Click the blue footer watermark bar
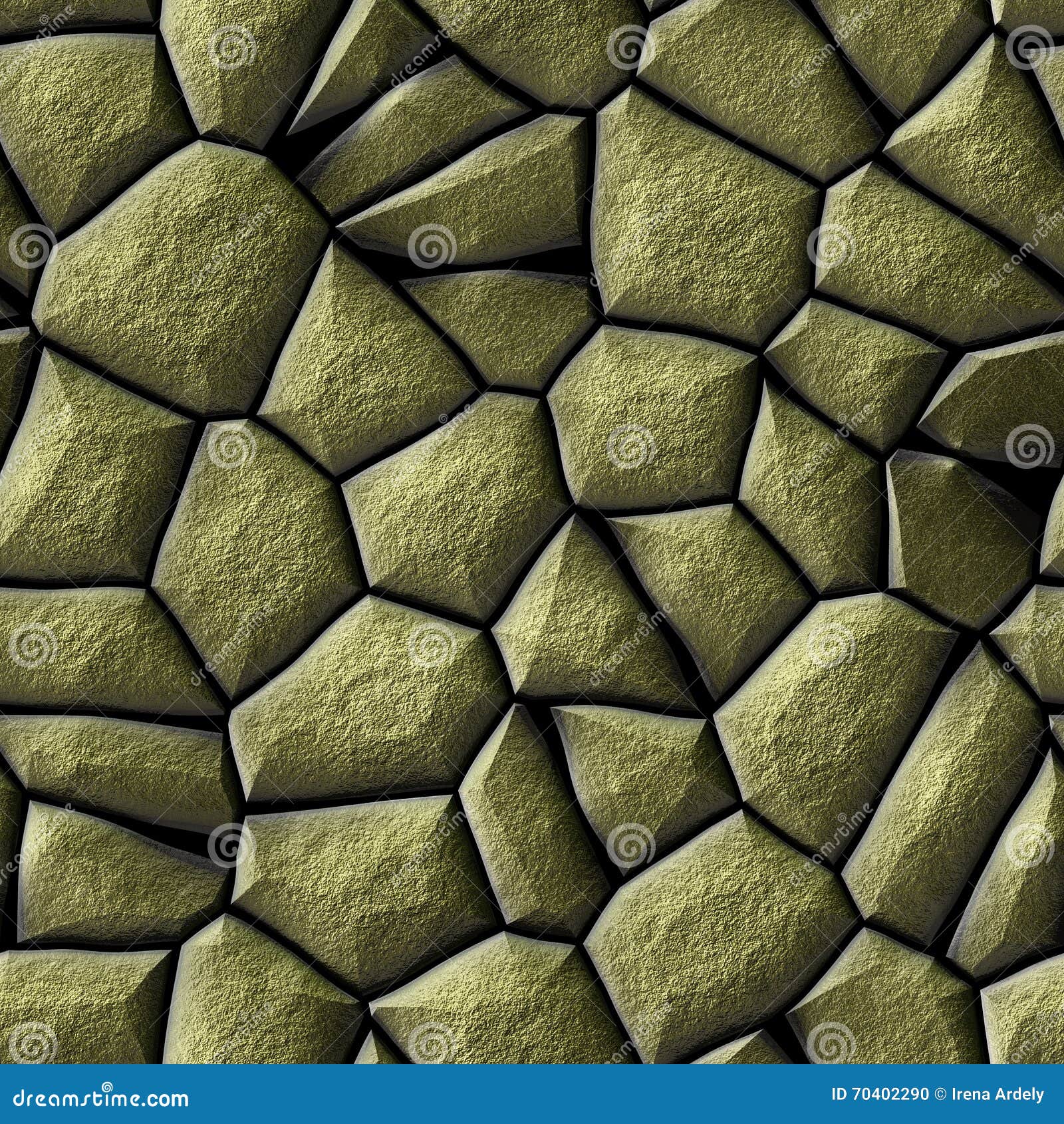The width and height of the screenshot is (1064, 1124). tap(532, 1094)
